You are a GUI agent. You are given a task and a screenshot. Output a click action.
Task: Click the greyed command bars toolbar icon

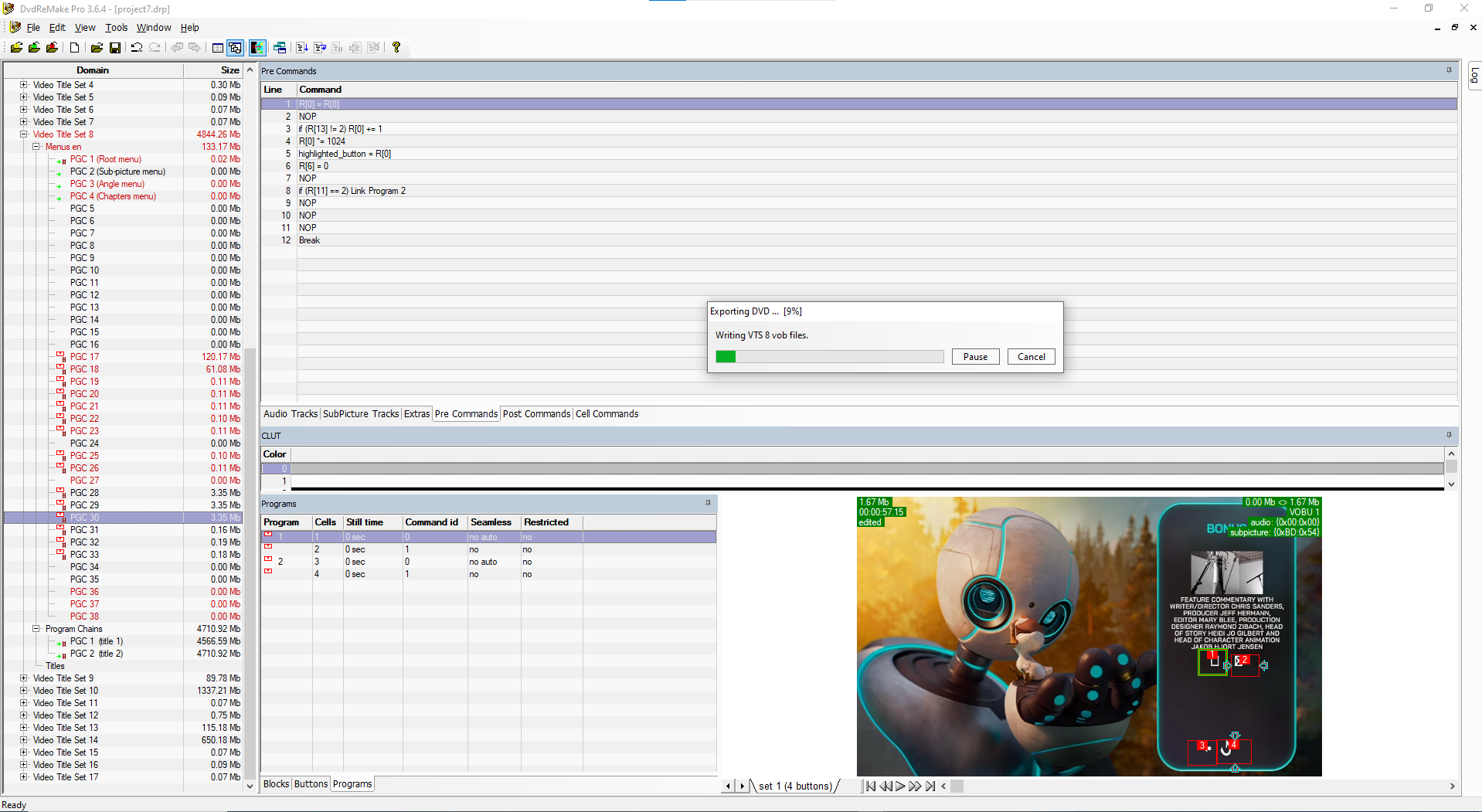click(338, 48)
